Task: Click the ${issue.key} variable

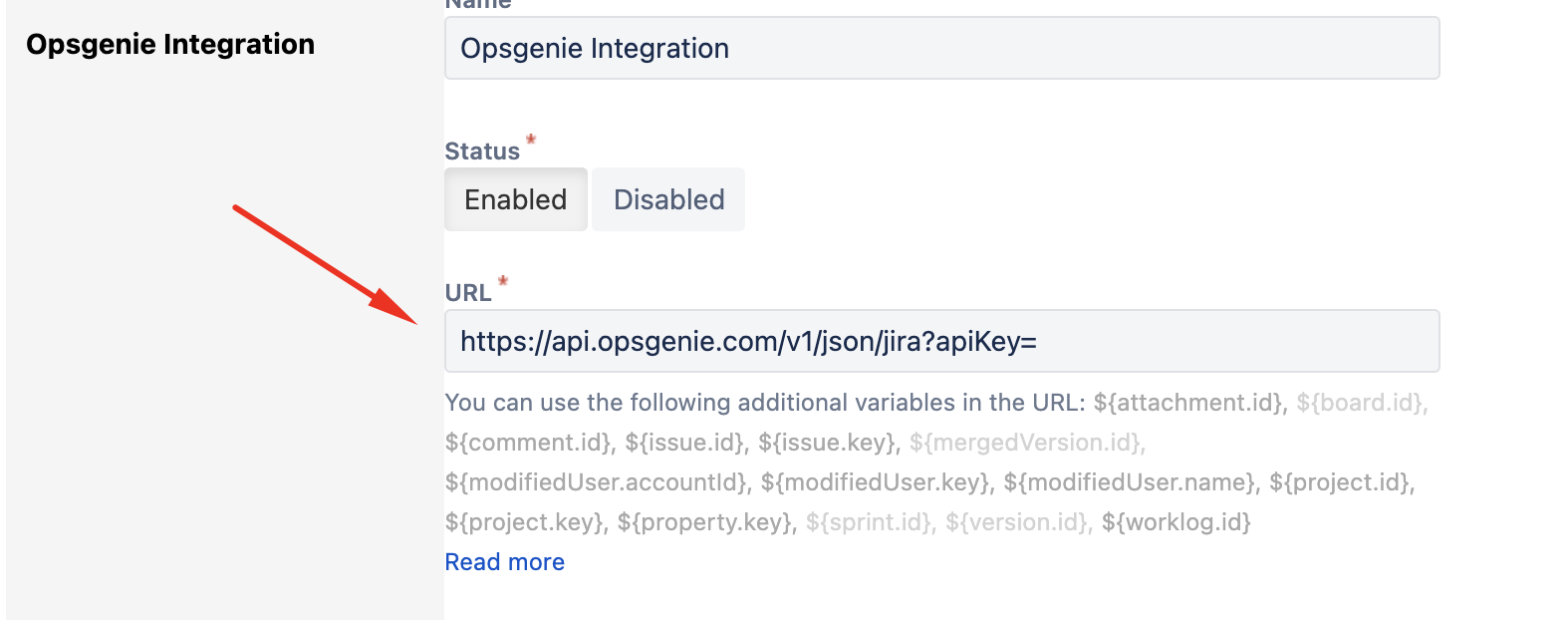Action: 829,443
